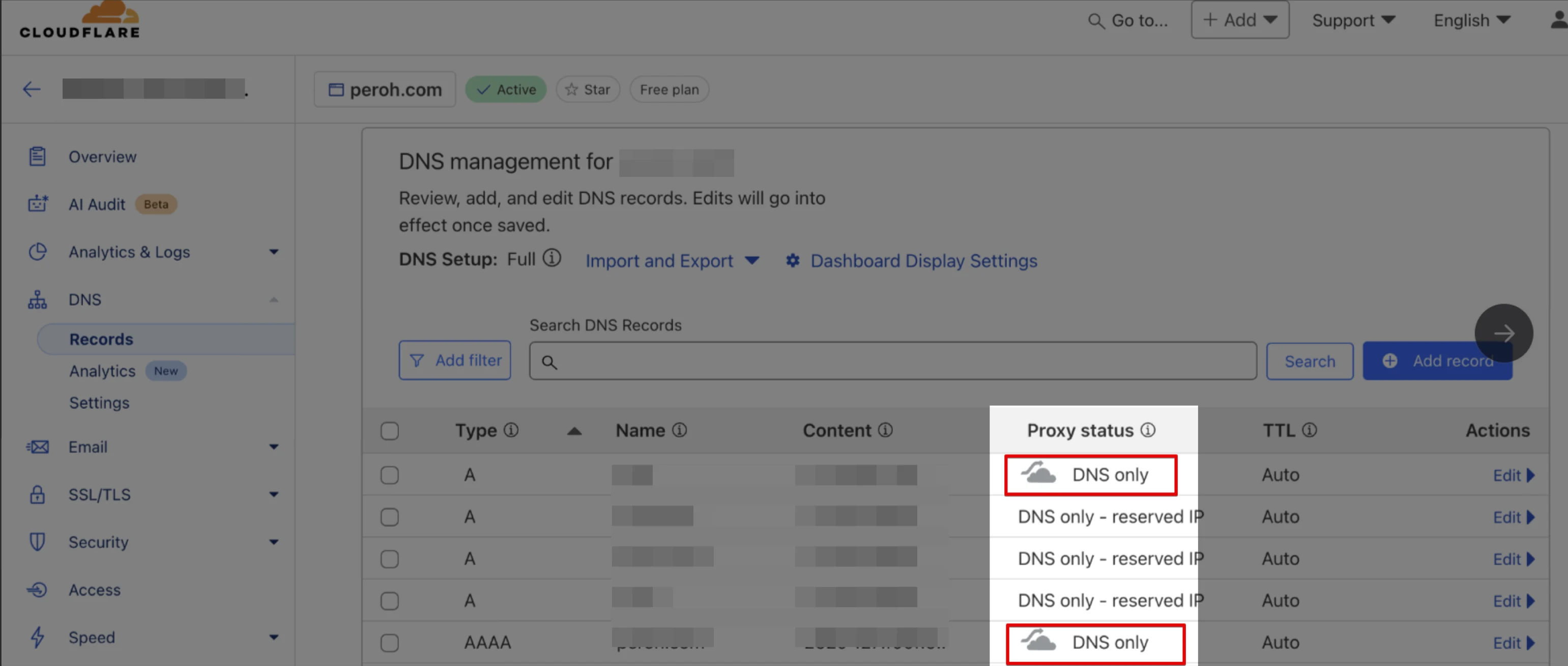Open DNS Analytics submenu item
The height and width of the screenshot is (666, 1568).
[x=102, y=371]
